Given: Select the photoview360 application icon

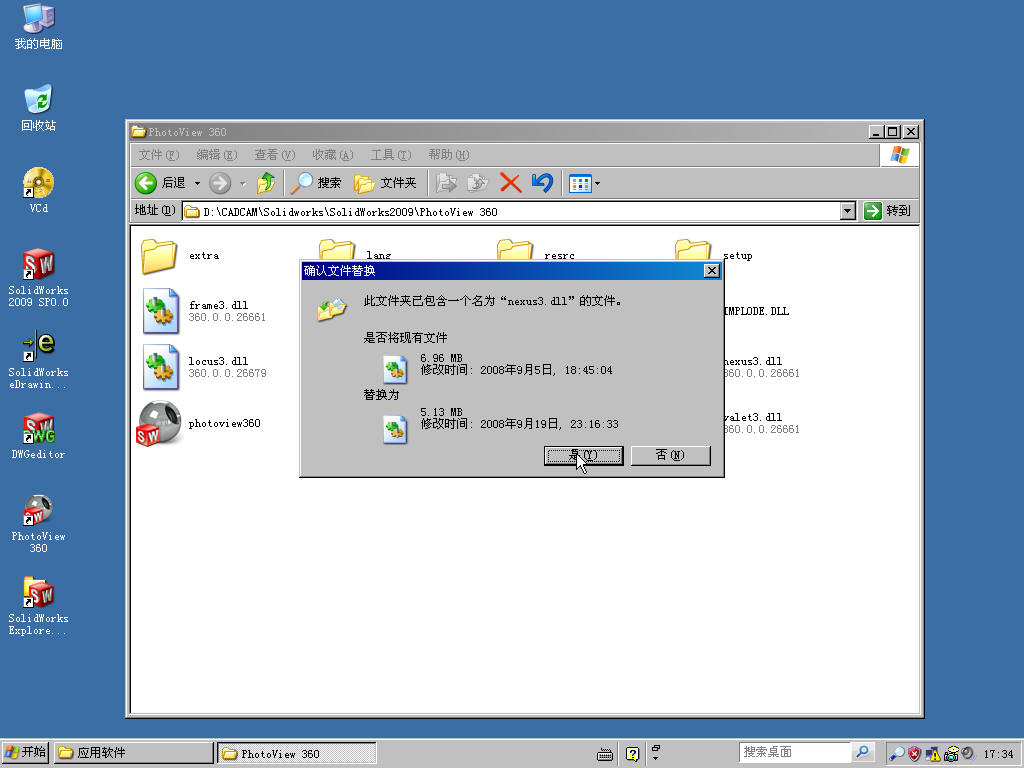Looking at the screenshot, I should tap(159, 423).
